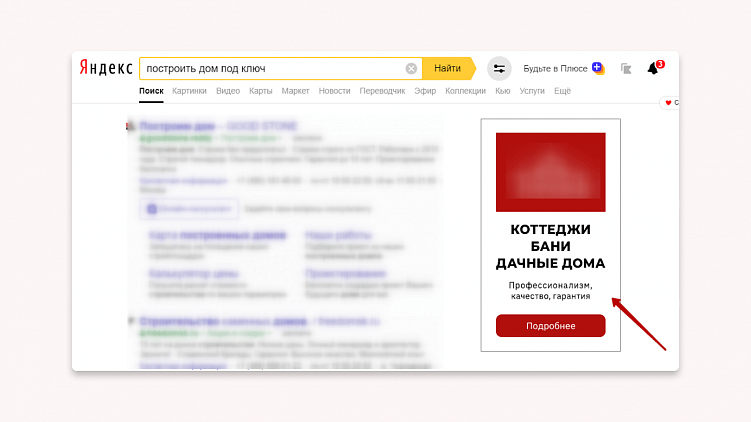The width and height of the screenshot is (751, 422).
Task: Click the text 'Профессионализм, качество, гарантия'
Action: click(551, 291)
